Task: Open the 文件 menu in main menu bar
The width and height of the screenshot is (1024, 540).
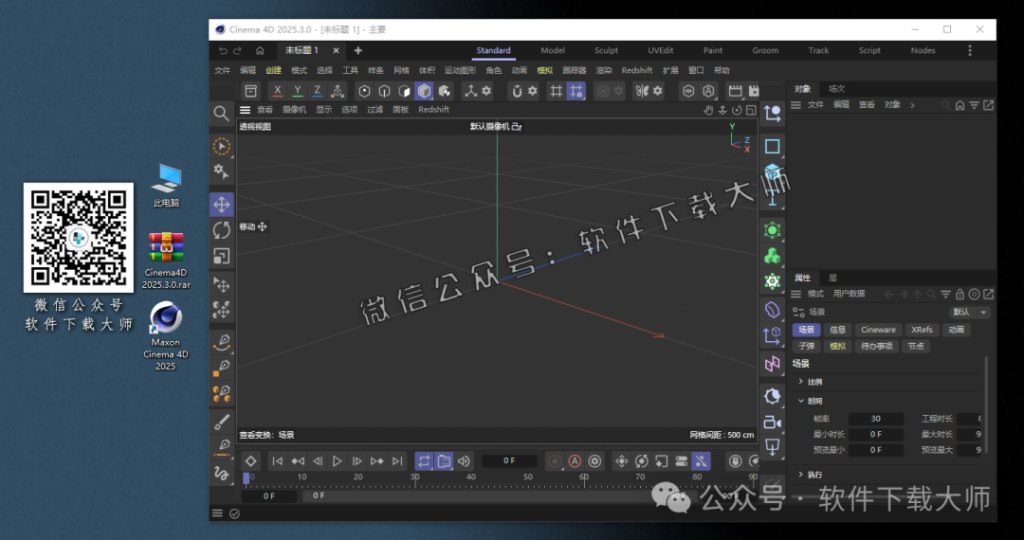Action: (x=223, y=71)
